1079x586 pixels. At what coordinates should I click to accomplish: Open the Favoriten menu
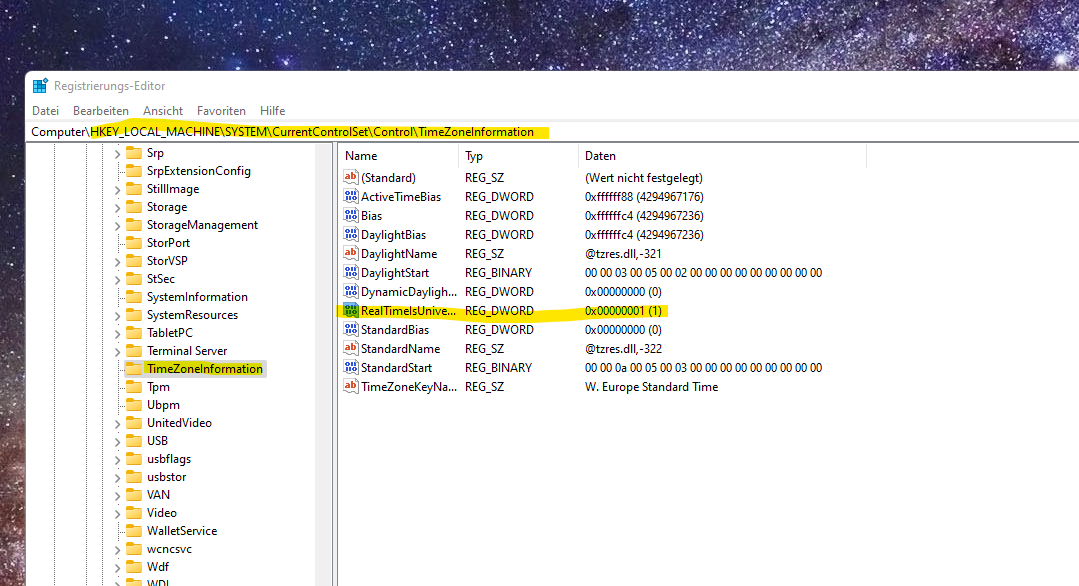click(221, 111)
